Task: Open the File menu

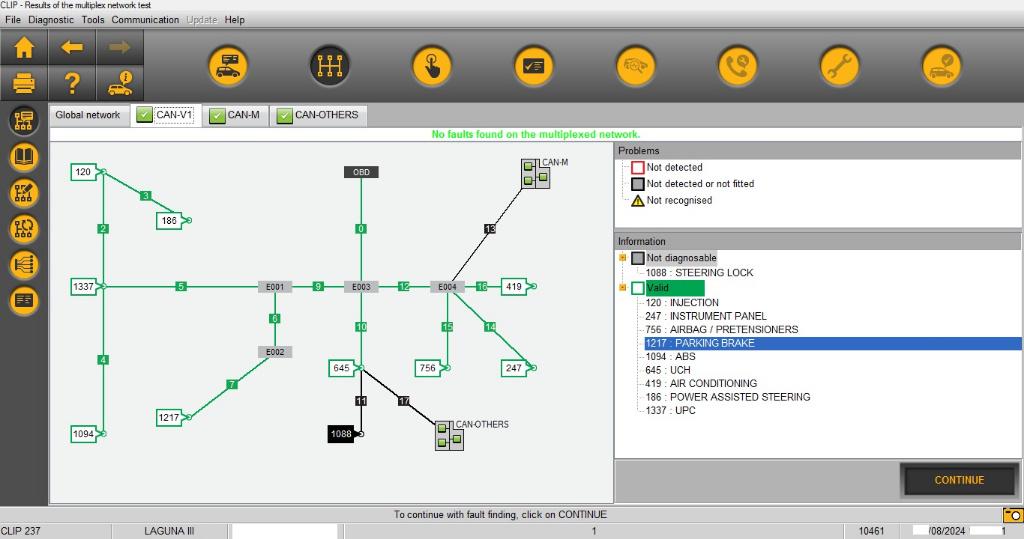Action: tap(13, 20)
